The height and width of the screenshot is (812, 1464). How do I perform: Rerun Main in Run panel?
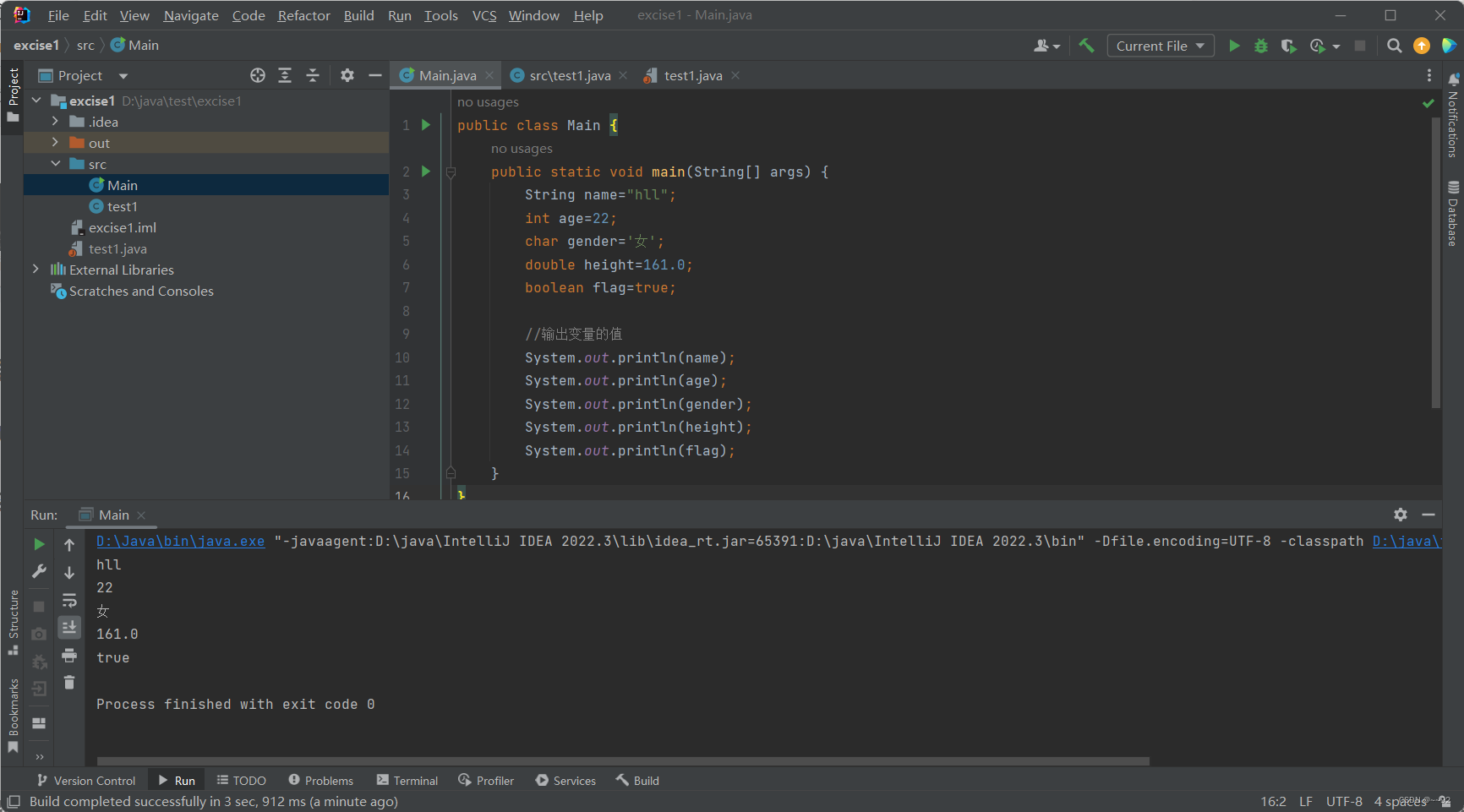pyautogui.click(x=39, y=544)
